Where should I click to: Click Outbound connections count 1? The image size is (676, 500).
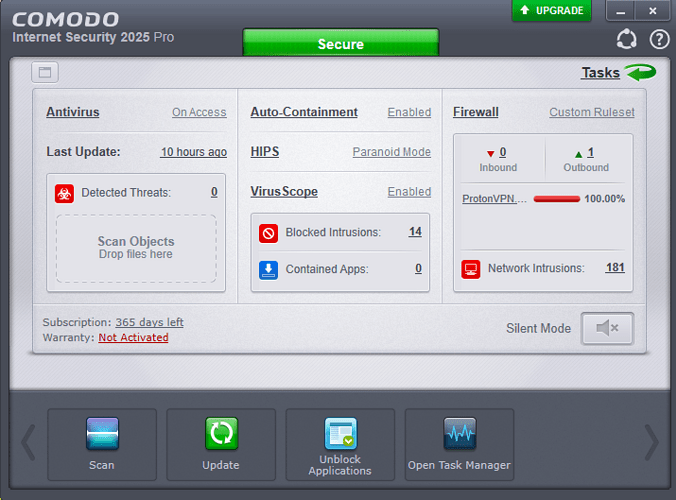(591, 152)
